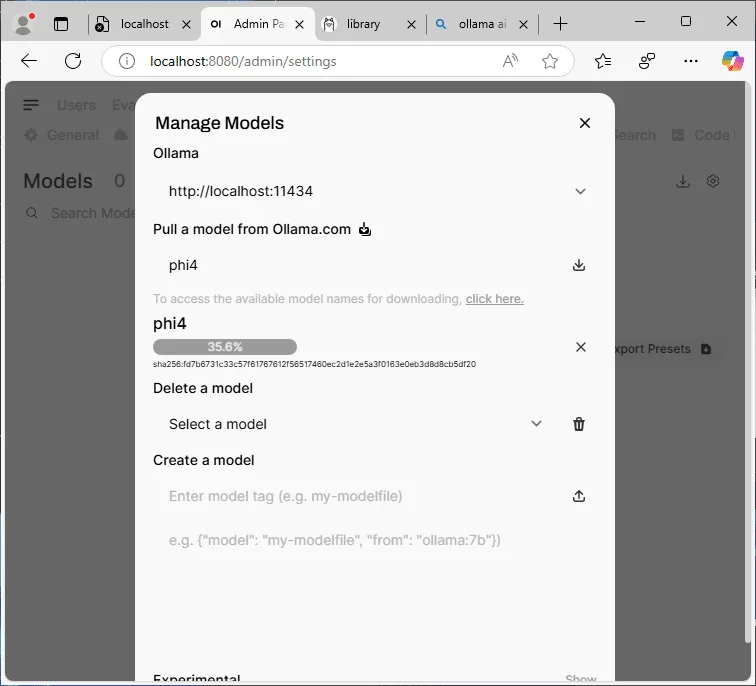Click the phi4 35.6% progress bar
Image resolution: width=756 pixels, height=686 pixels.
pyautogui.click(x=225, y=347)
